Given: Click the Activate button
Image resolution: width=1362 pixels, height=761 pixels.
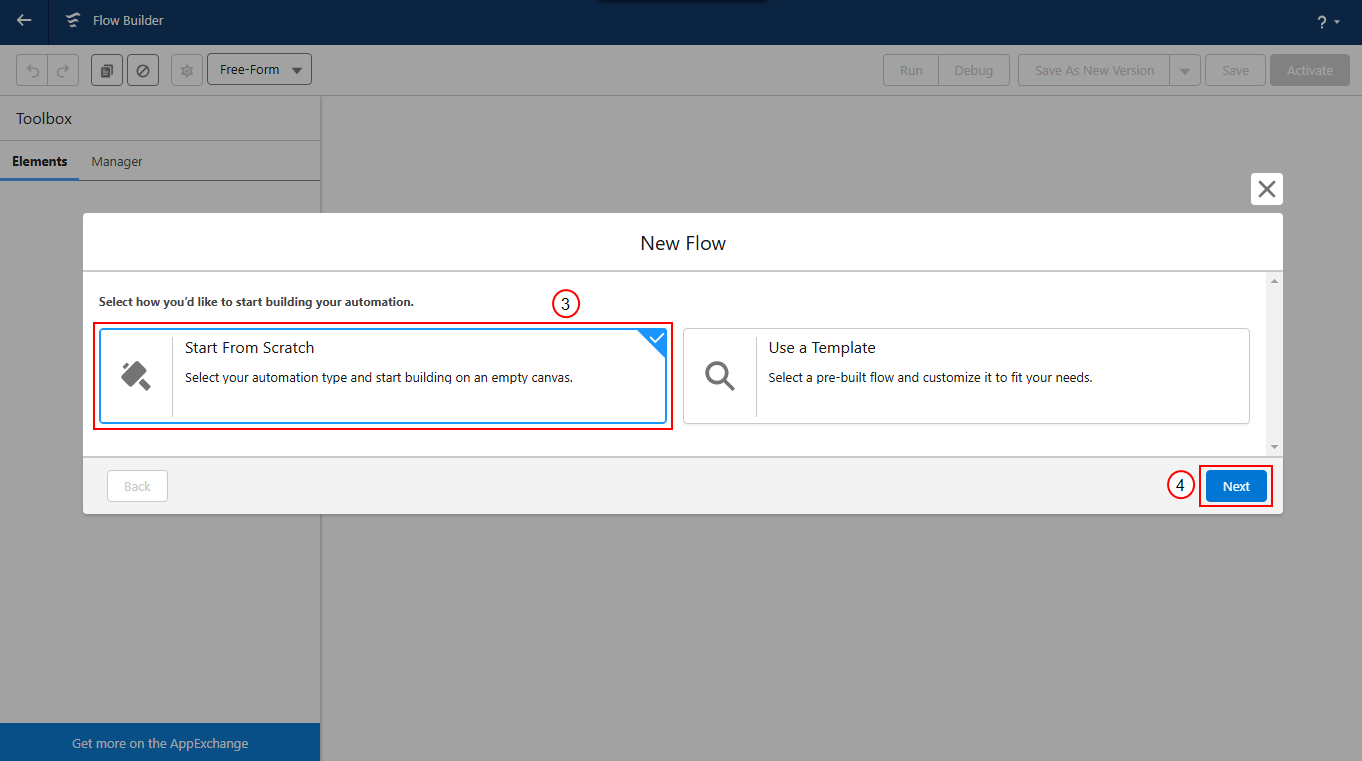Looking at the screenshot, I should (1310, 70).
